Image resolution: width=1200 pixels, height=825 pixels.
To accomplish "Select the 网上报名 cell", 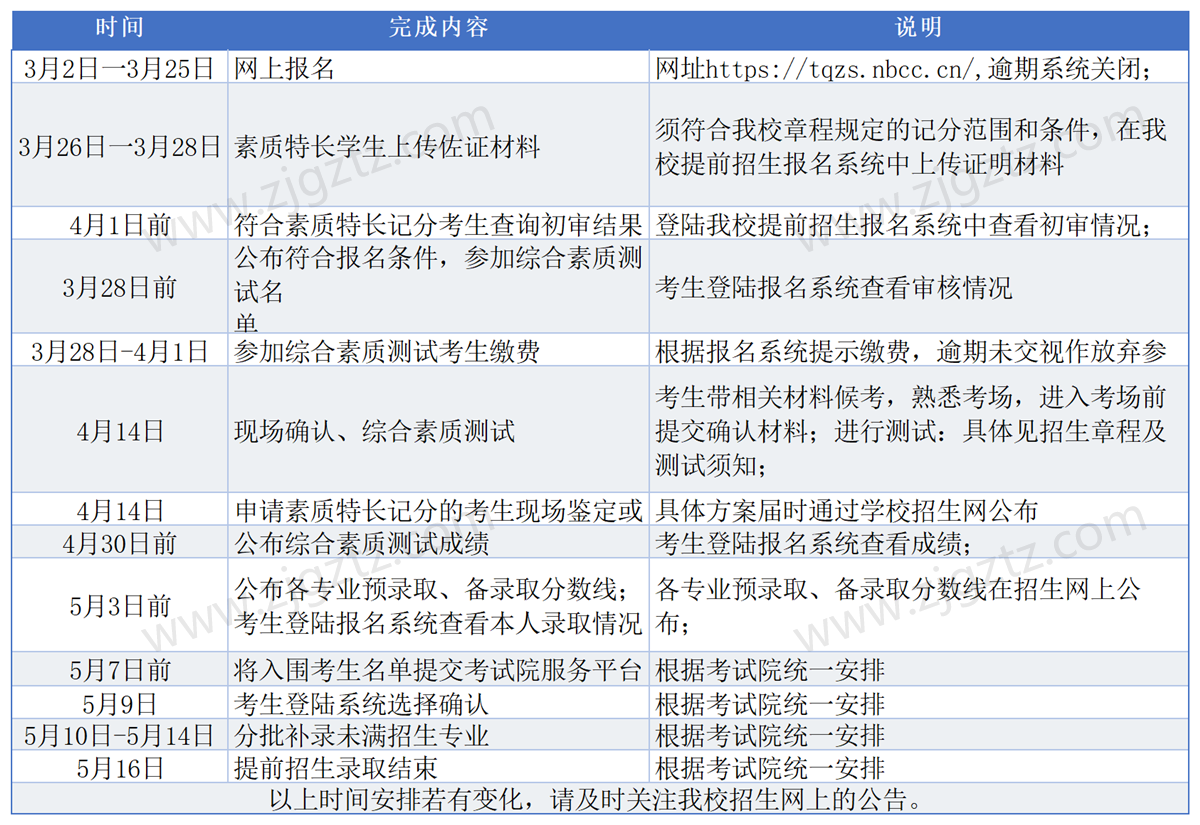I will pos(284,68).
